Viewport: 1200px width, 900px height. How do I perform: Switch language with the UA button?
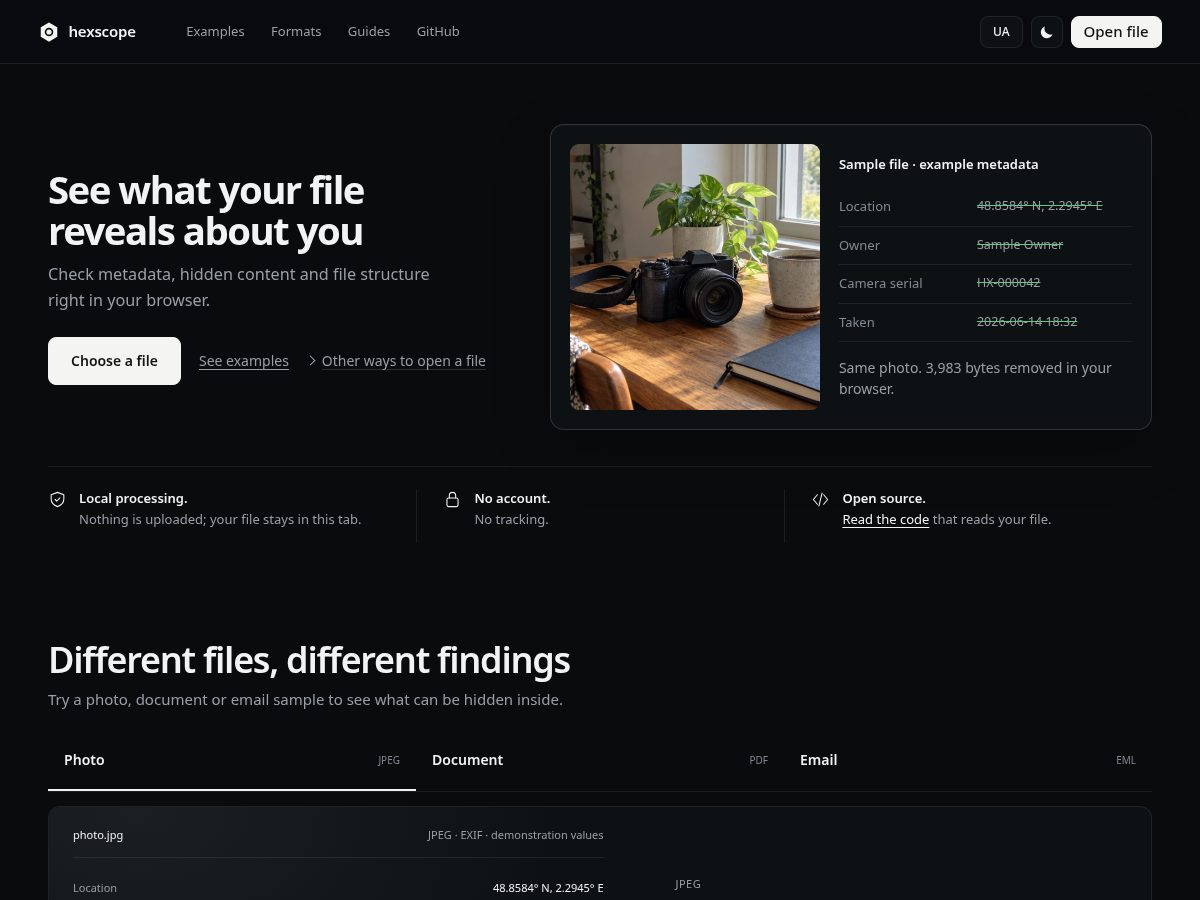point(1001,32)
